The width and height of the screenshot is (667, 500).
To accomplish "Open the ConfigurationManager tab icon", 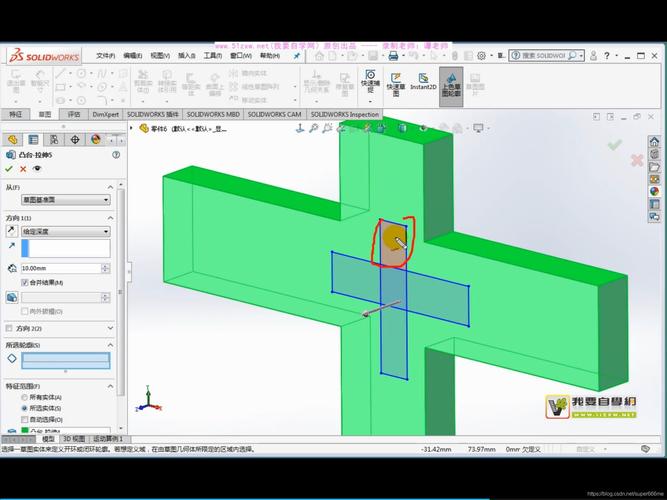I will point(54,140).
